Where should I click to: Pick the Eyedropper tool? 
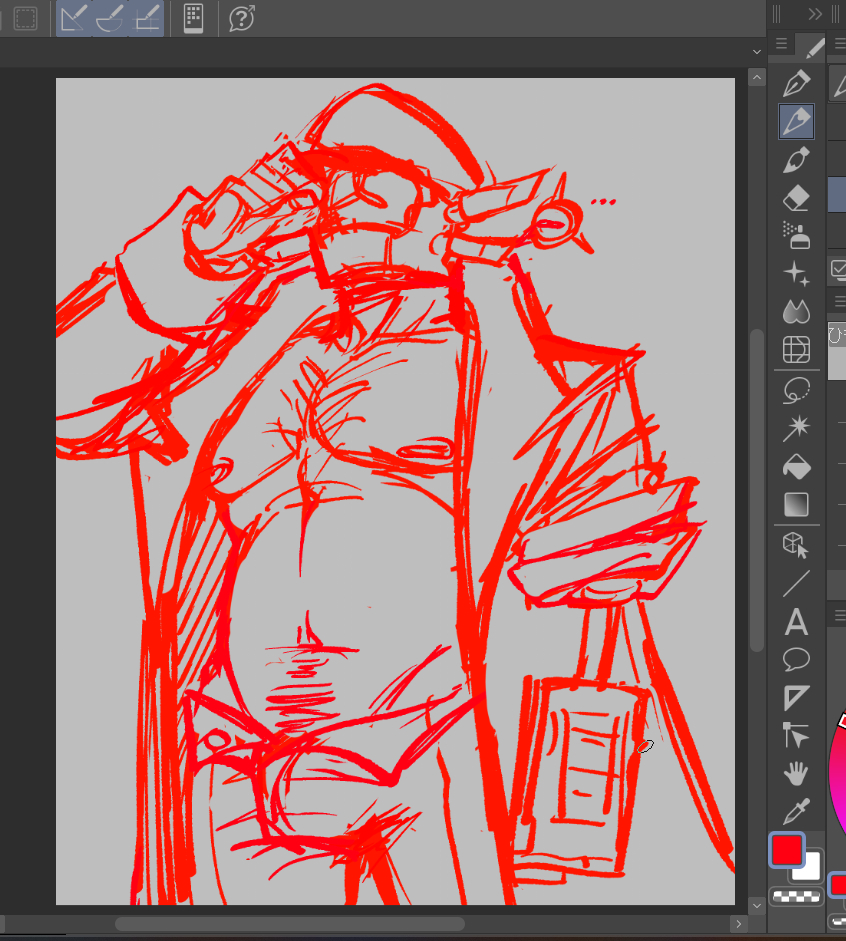point(796,811)
